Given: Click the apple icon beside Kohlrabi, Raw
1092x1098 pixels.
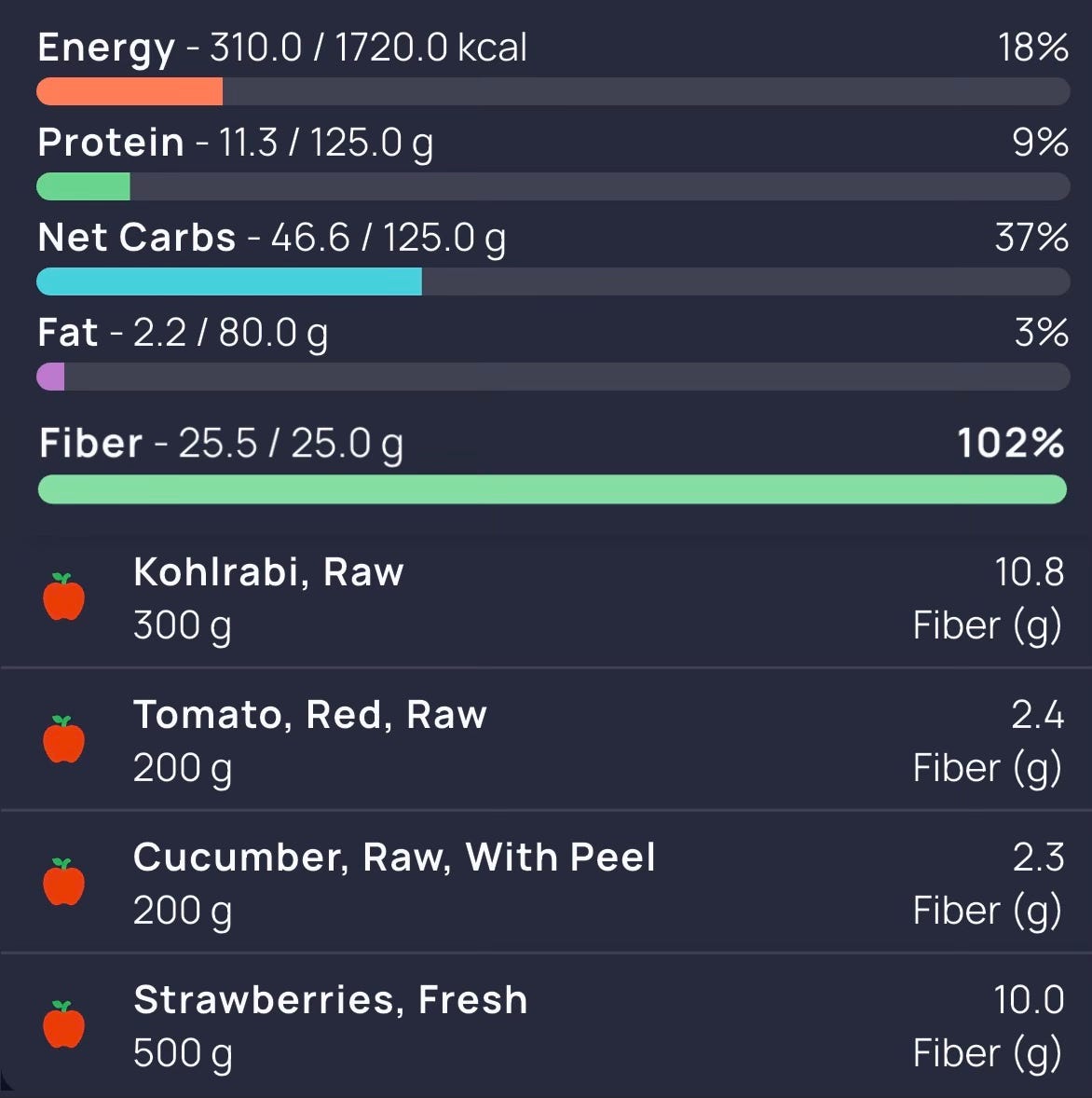Looking at the screenshot, I should (x=63, y=597).
